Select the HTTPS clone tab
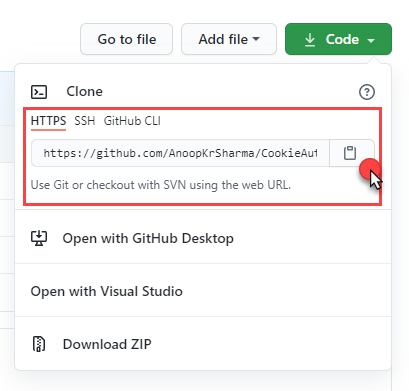This screenshot has height=391, width=409. (x=48, y=121)
